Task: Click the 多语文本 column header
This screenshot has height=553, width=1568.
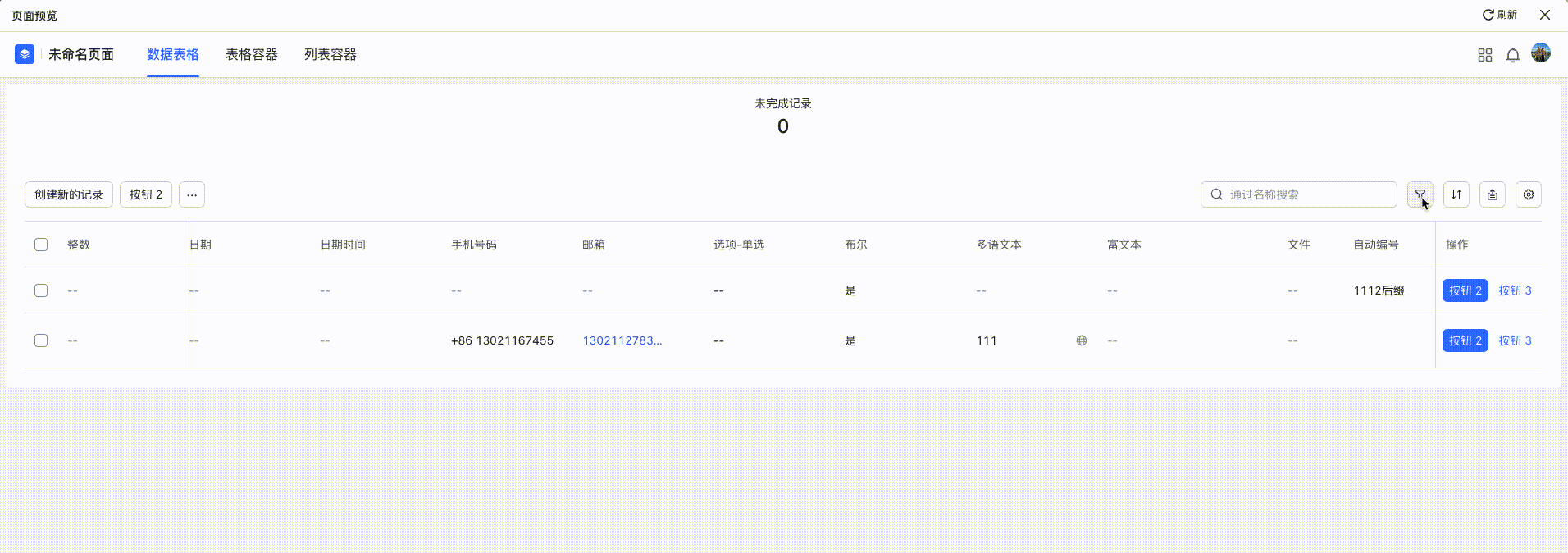Action: 999,245
